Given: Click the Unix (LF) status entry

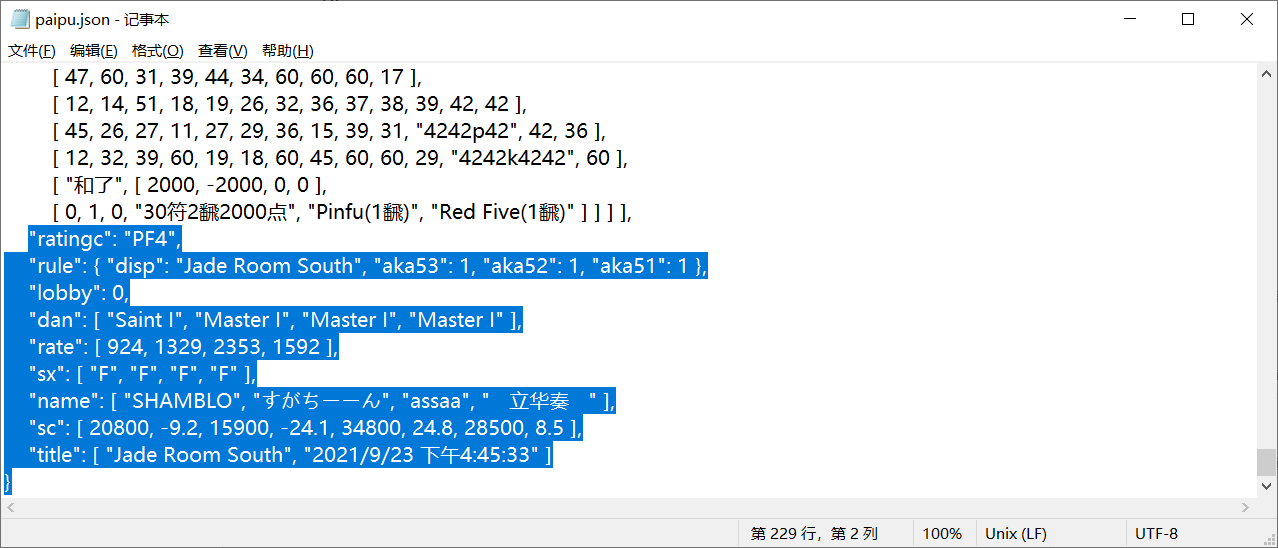Looking at the screenshot, I should pos(1016,534).
